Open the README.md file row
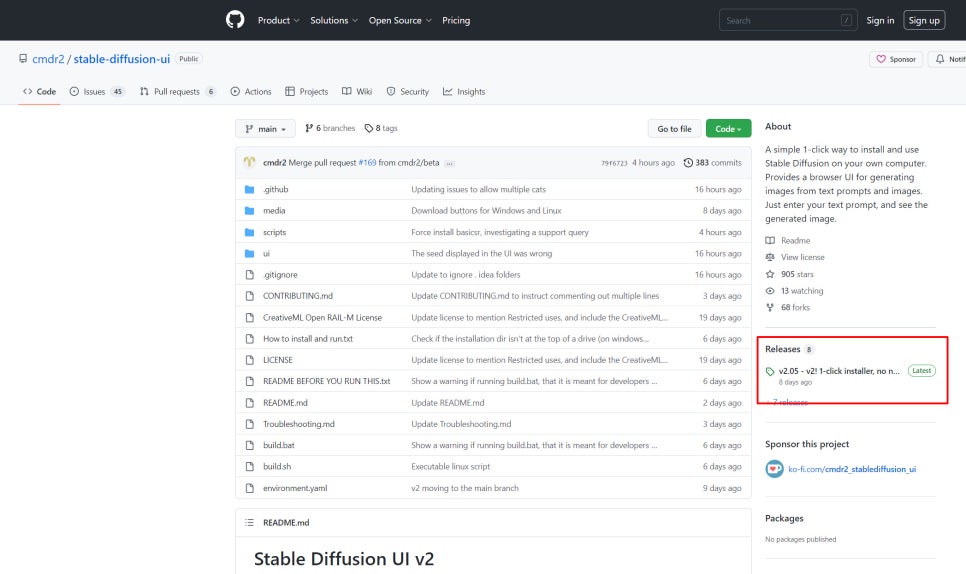Image resolution: width=966 pixels, height=574 pixels. [493, 403]
